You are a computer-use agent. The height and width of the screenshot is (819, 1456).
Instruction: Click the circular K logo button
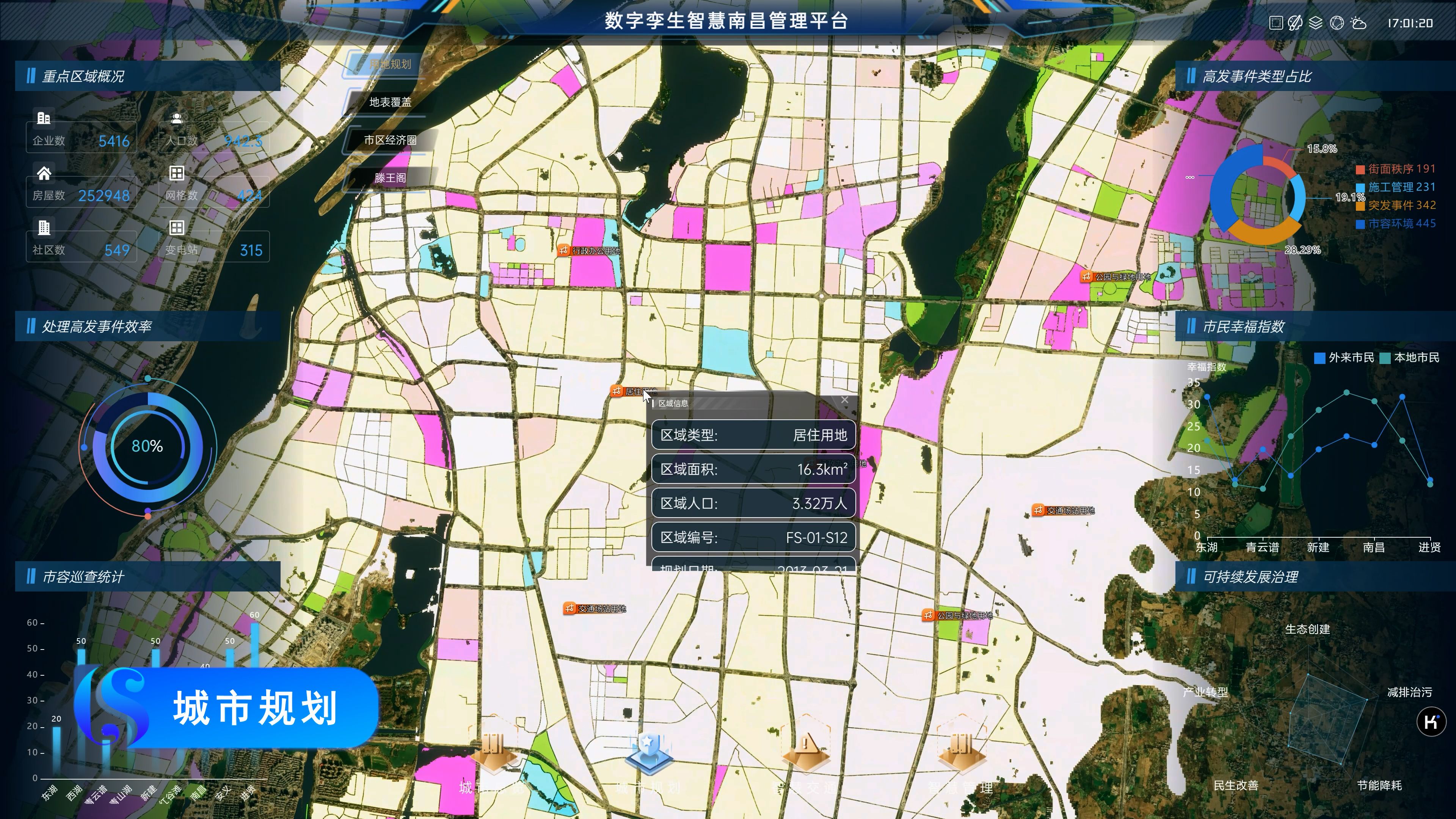1431,722
